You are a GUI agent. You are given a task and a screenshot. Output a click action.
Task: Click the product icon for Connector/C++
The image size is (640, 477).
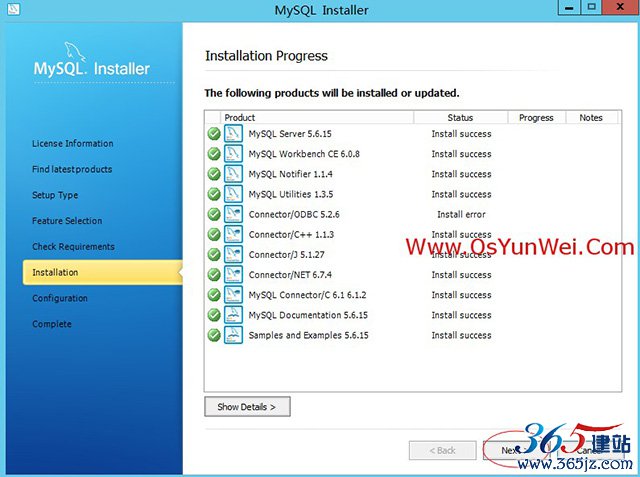click(x=233, y=234)
